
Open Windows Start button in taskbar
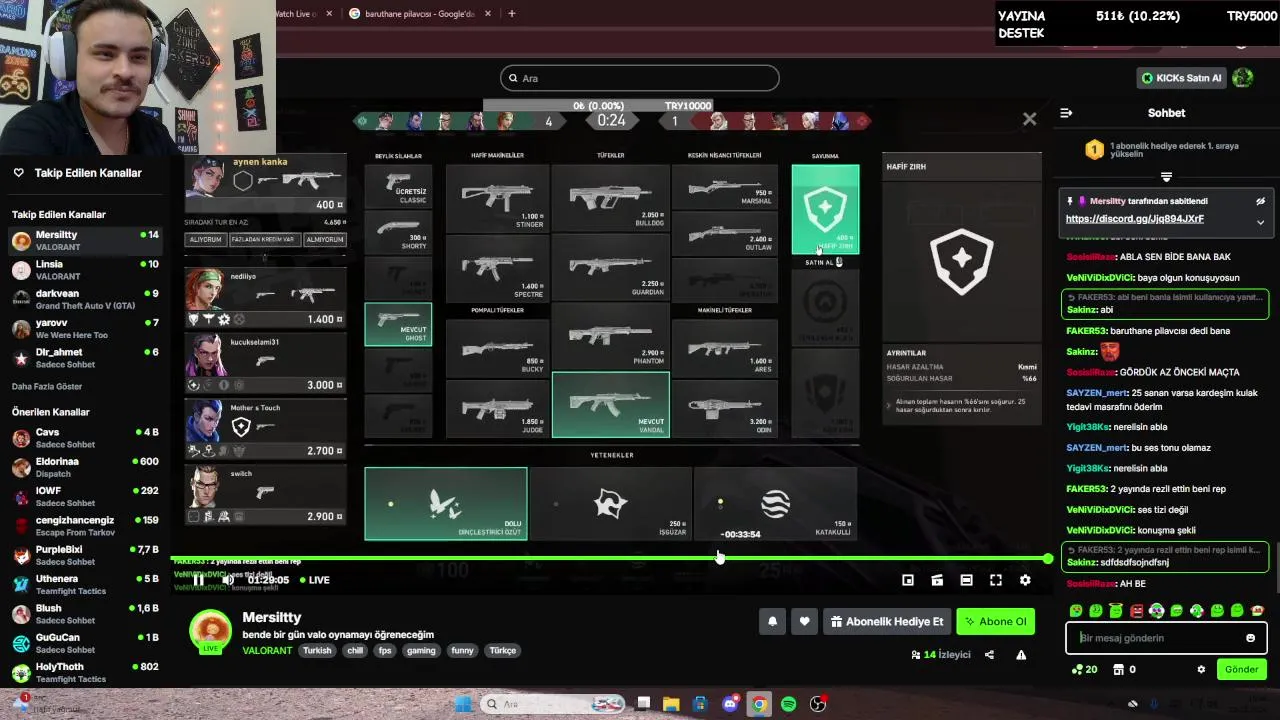point(463,704)
